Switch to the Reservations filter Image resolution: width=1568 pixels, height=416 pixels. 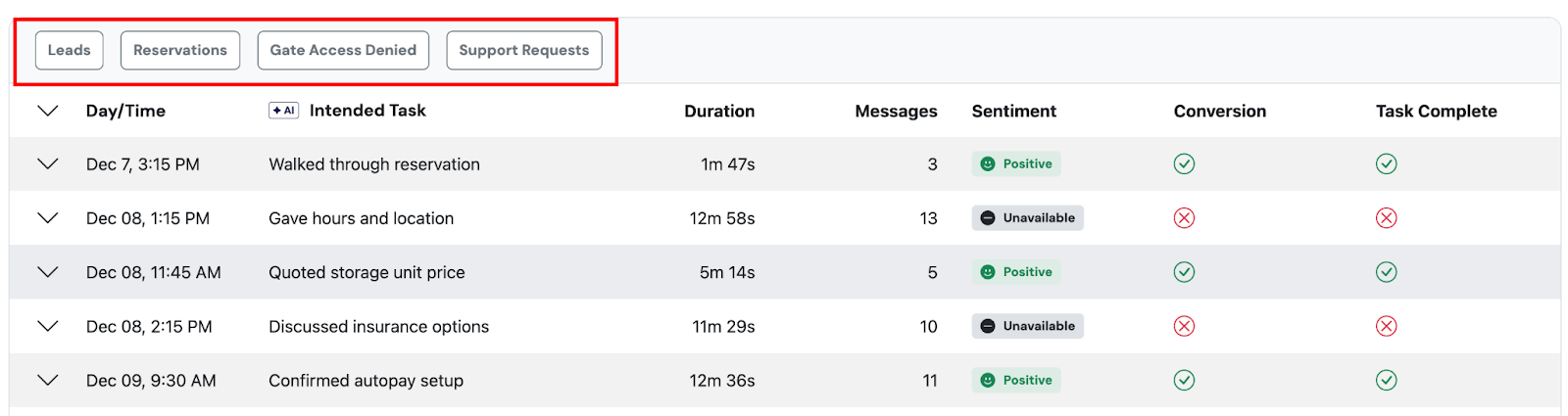point(180,50)
